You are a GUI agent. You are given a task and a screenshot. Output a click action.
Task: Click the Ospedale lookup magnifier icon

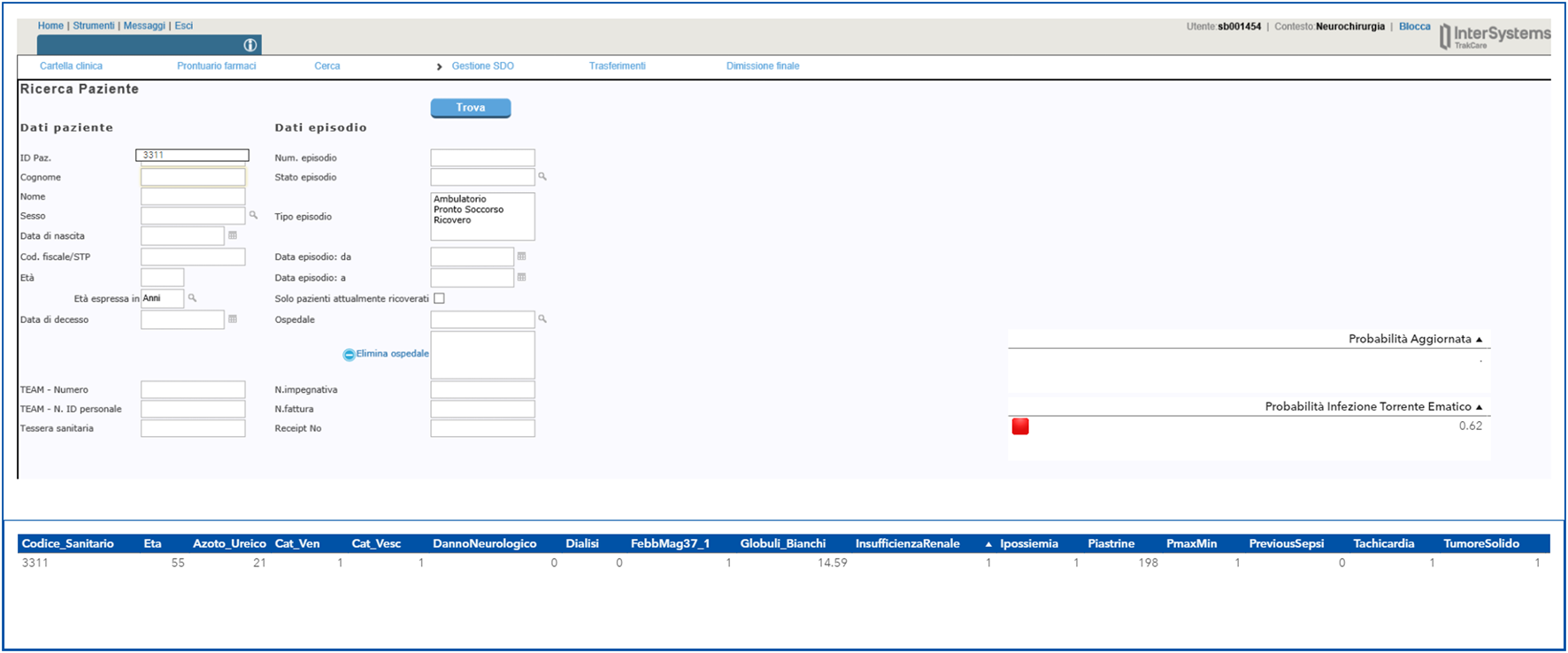point(542,319)
